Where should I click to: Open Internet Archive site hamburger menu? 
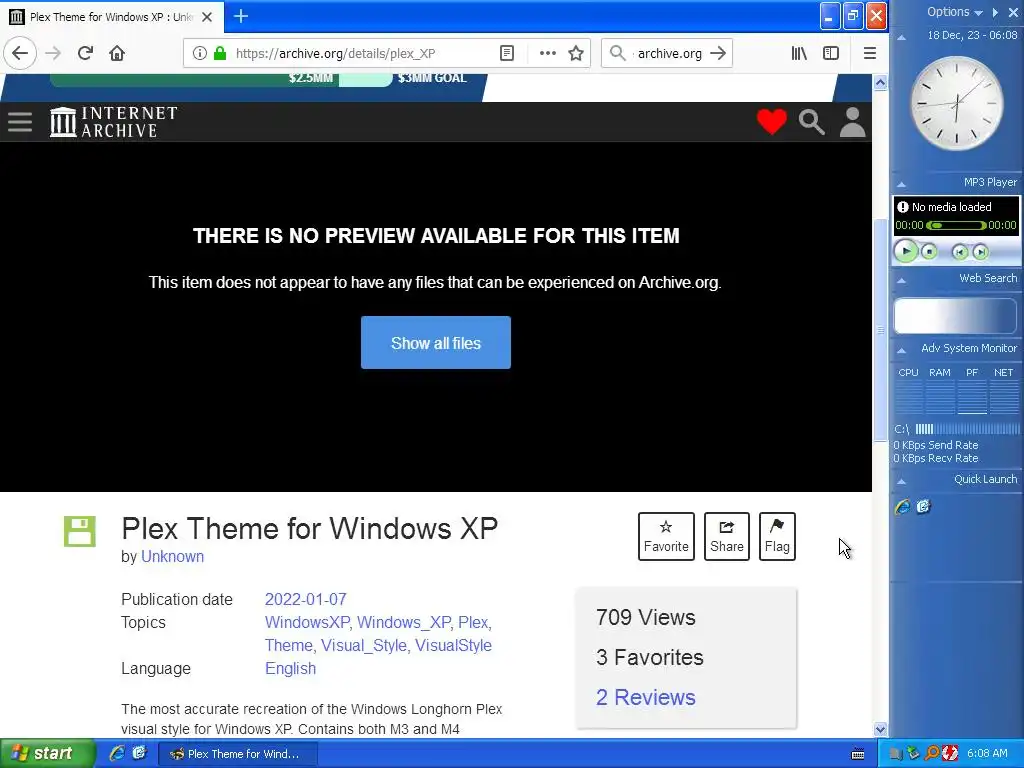click(20, 121)
